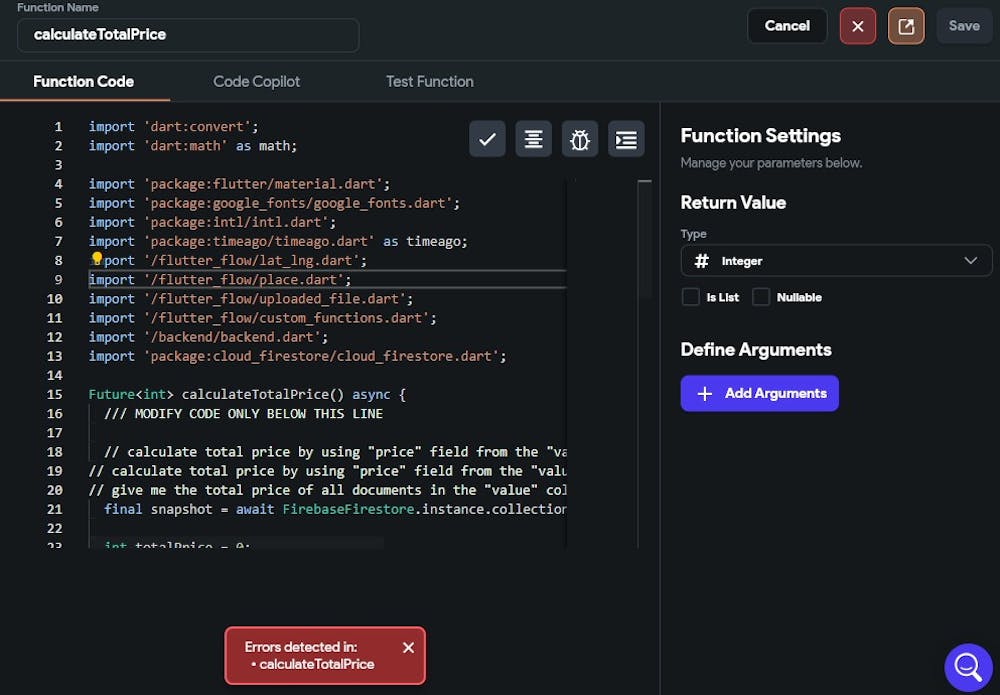Click line 19 calculate total price comment
The width and height of the screenshot is (1000, 695).
pos(327,471)
